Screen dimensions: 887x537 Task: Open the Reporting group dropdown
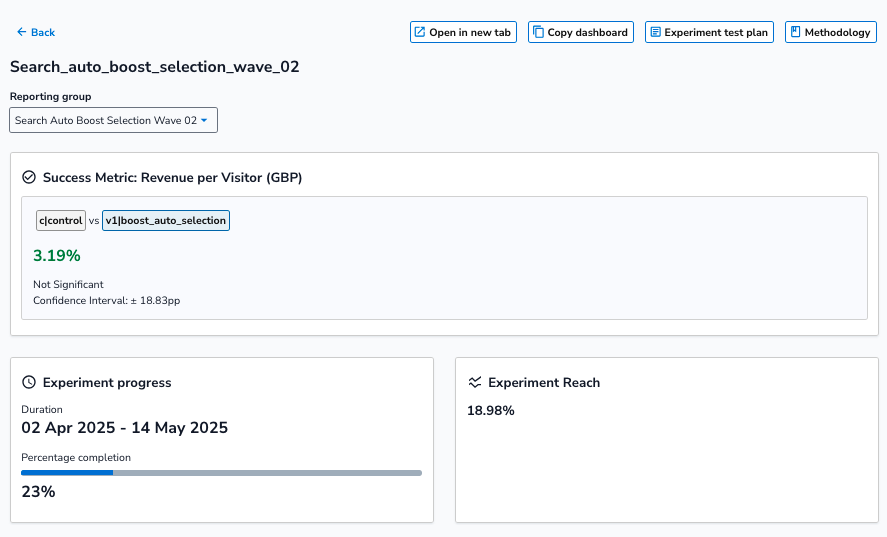coord(113,121)
